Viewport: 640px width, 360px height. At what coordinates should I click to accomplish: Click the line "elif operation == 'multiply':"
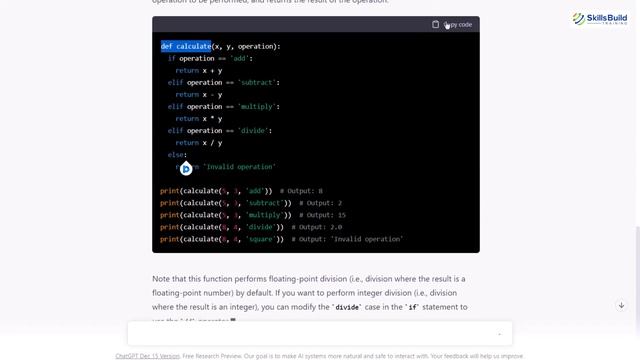click(x=224, y=107)
